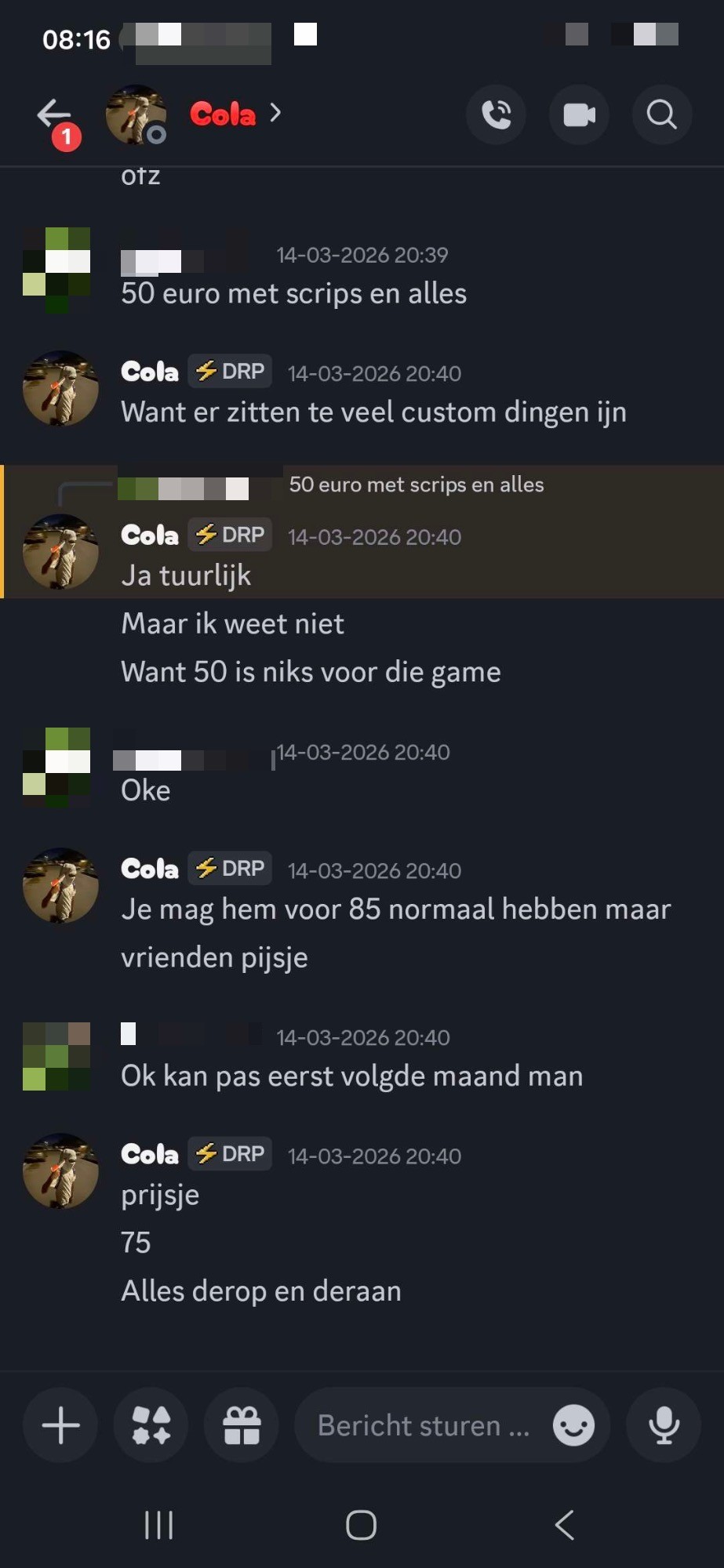Open the gift icon
The width and height of the screenshot is (724, 1568).
[242, 1425]
